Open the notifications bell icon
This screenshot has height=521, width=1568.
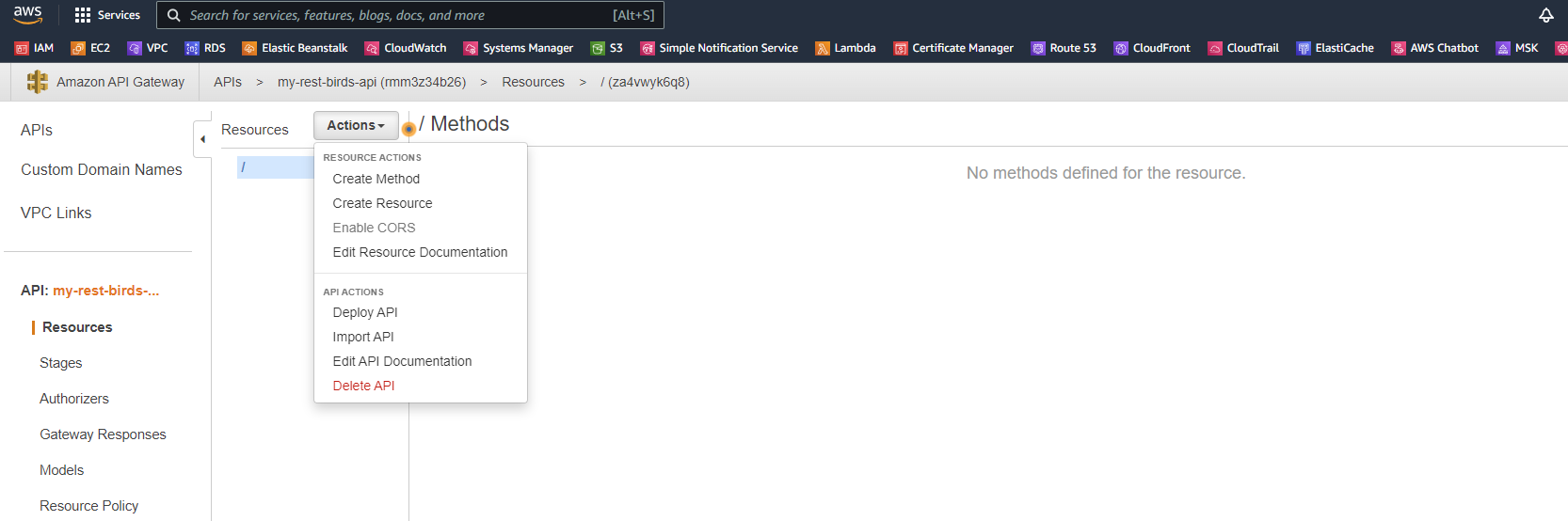coord(1546,15)
